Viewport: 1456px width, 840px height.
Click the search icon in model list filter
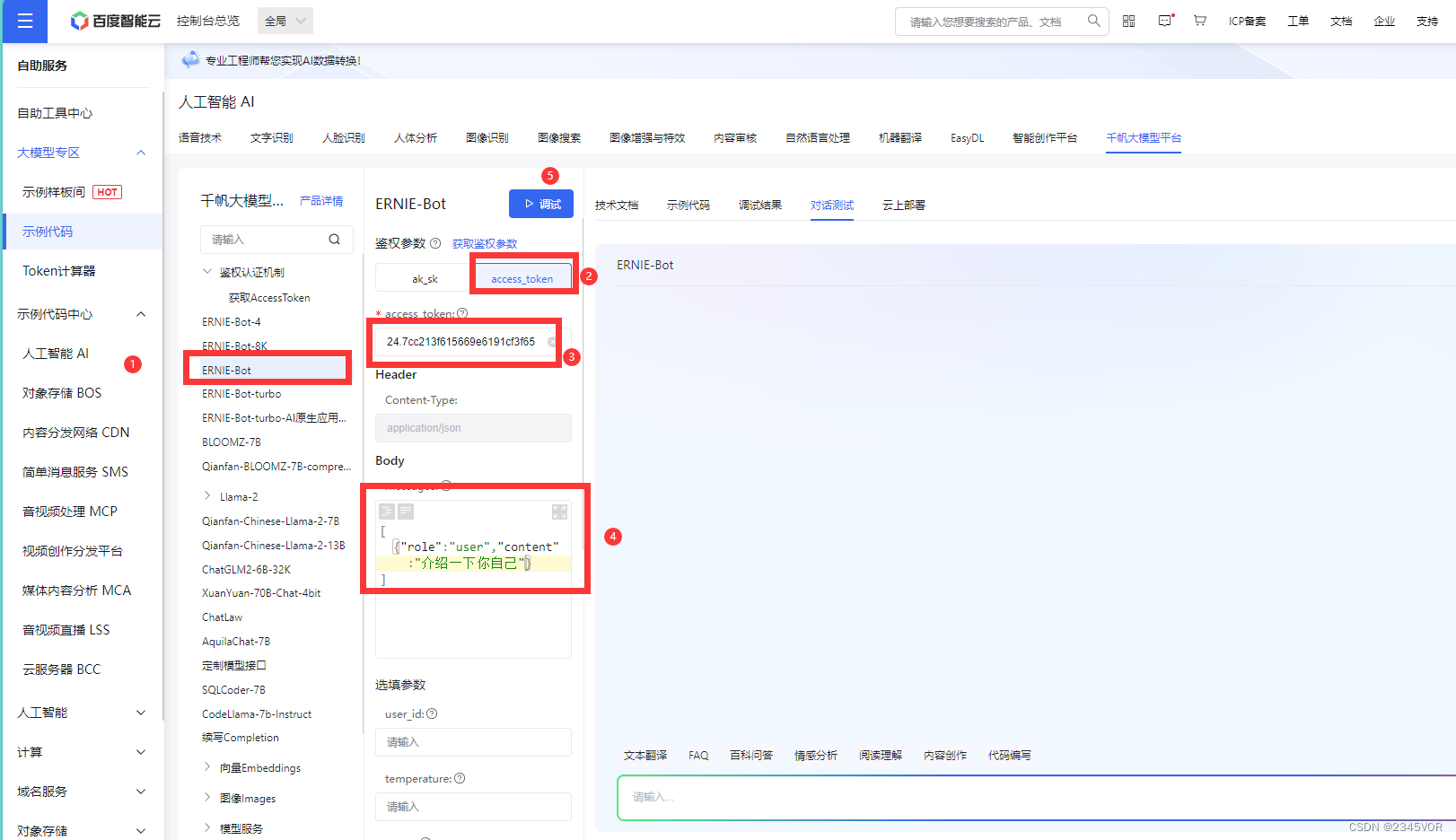click(334, 240)
